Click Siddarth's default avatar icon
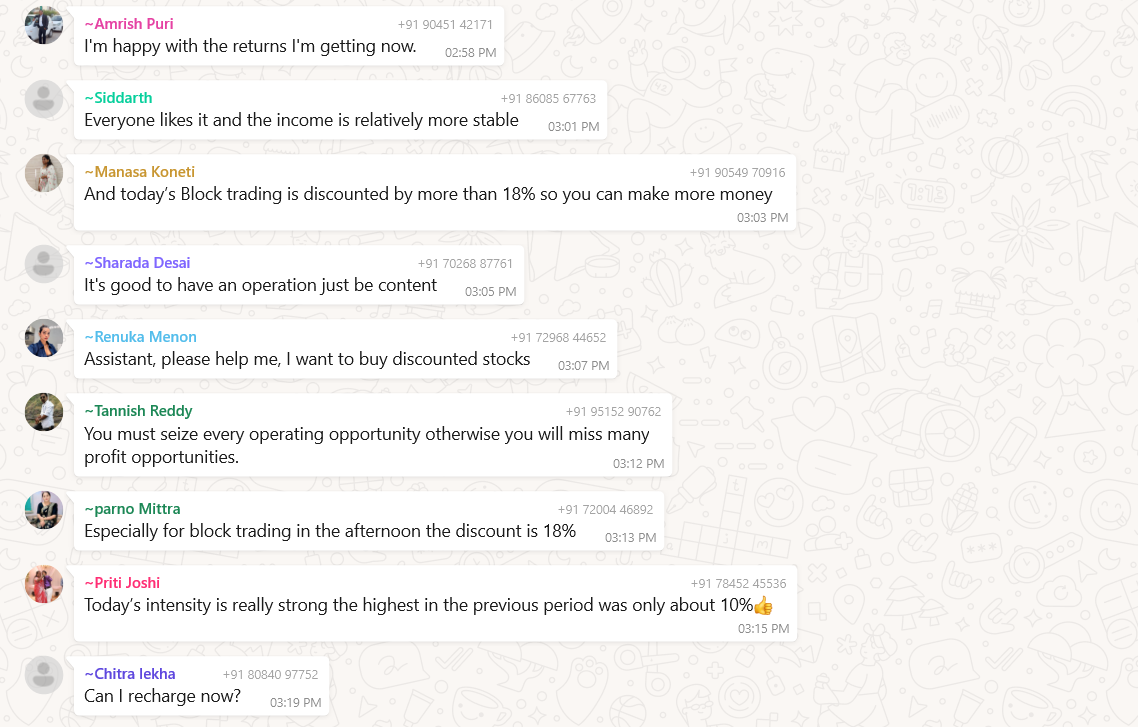The width and height of the screenshot is (1138, 727). click(x=44, y=99)
